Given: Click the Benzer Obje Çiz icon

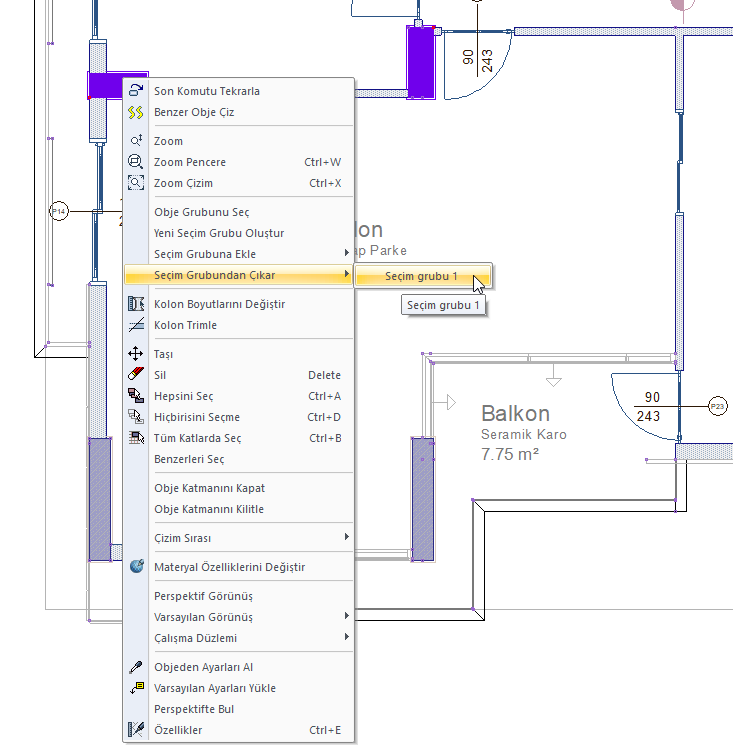Looking at the screenshot, I should (136, 112).
